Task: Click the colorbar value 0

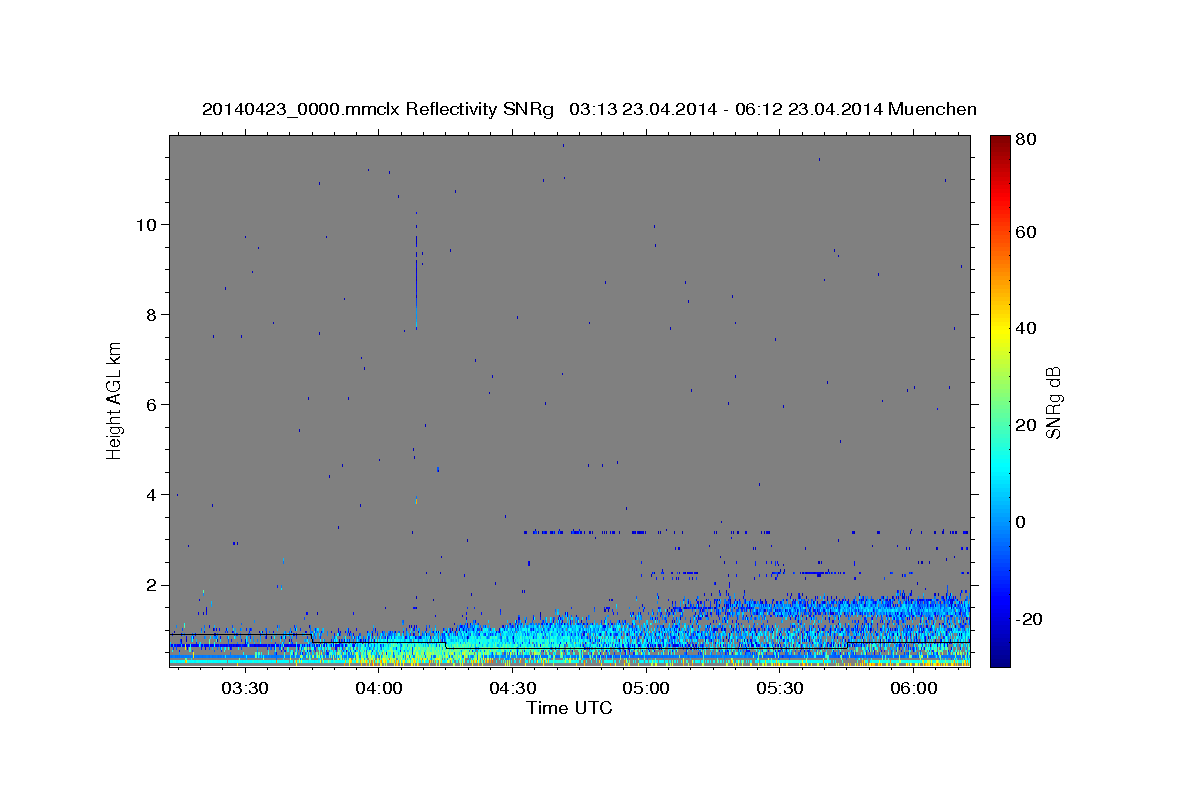Action: click(1022, 522)
